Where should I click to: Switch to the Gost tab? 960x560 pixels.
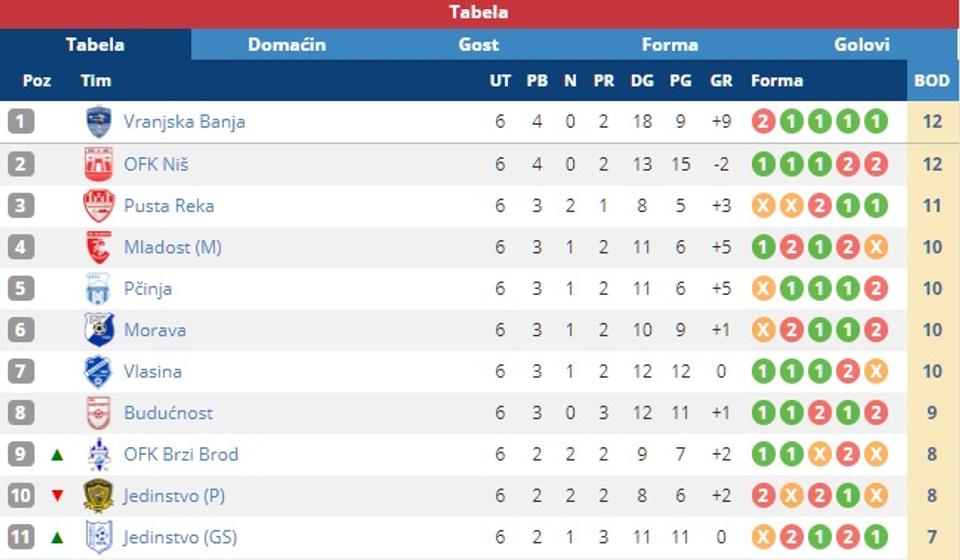[x=479, y=45]
